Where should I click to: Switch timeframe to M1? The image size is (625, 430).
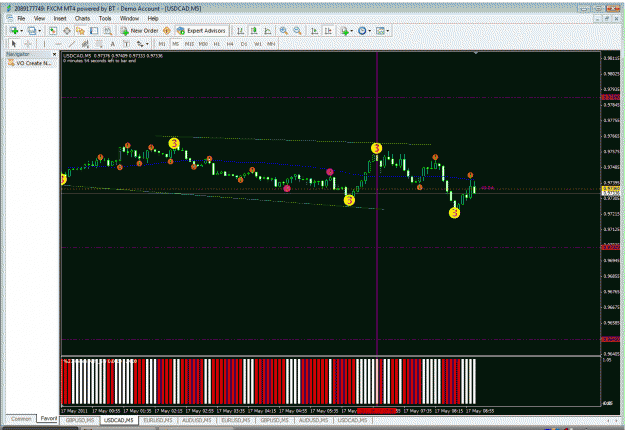click(162, 44)
